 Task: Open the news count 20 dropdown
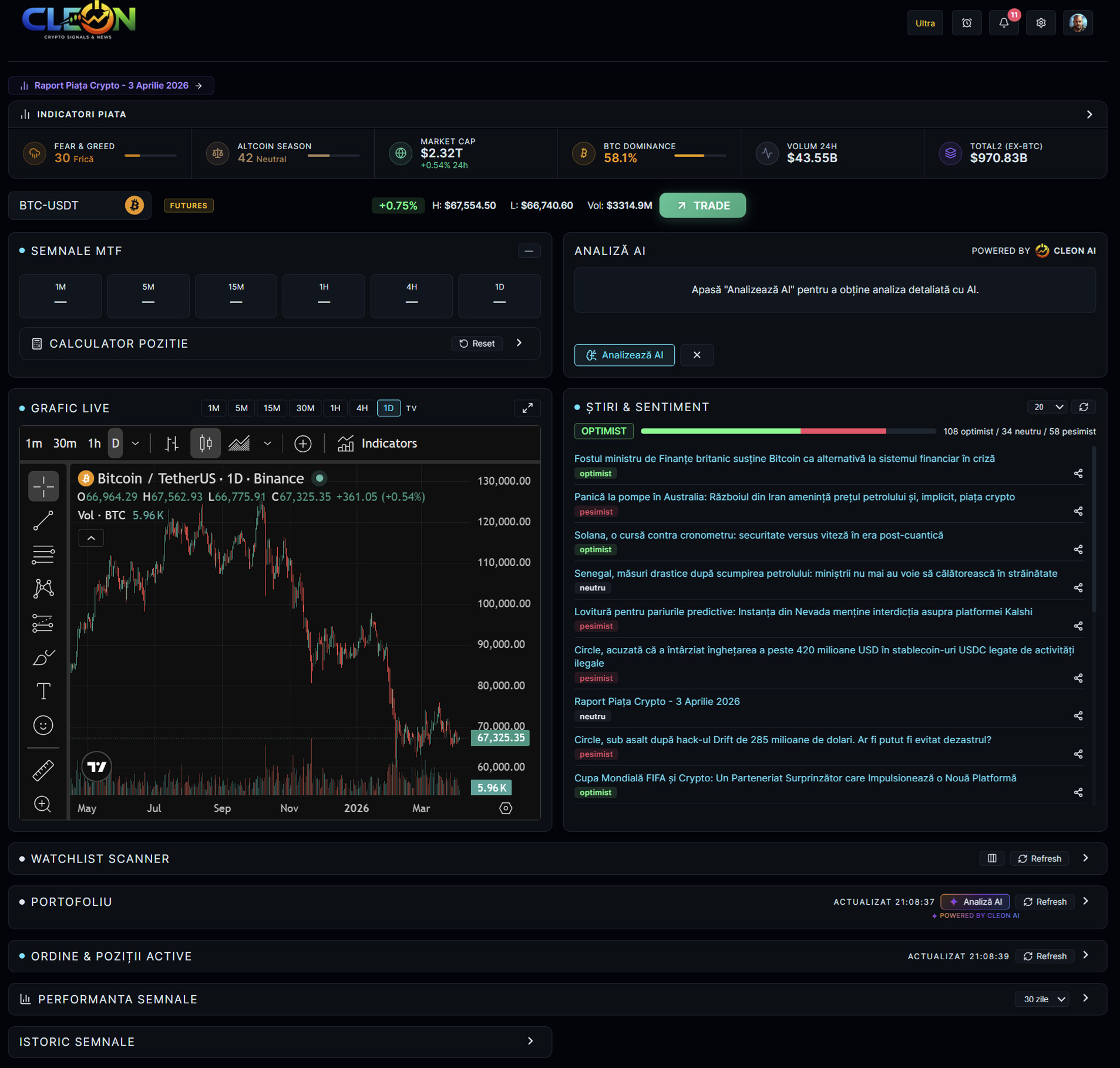1047,407
